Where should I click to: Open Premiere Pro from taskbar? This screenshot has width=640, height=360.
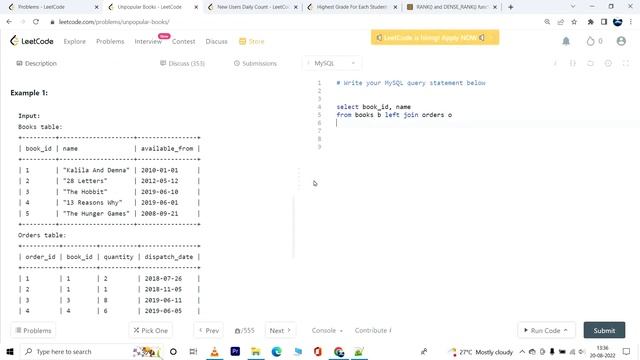[235, 351]
